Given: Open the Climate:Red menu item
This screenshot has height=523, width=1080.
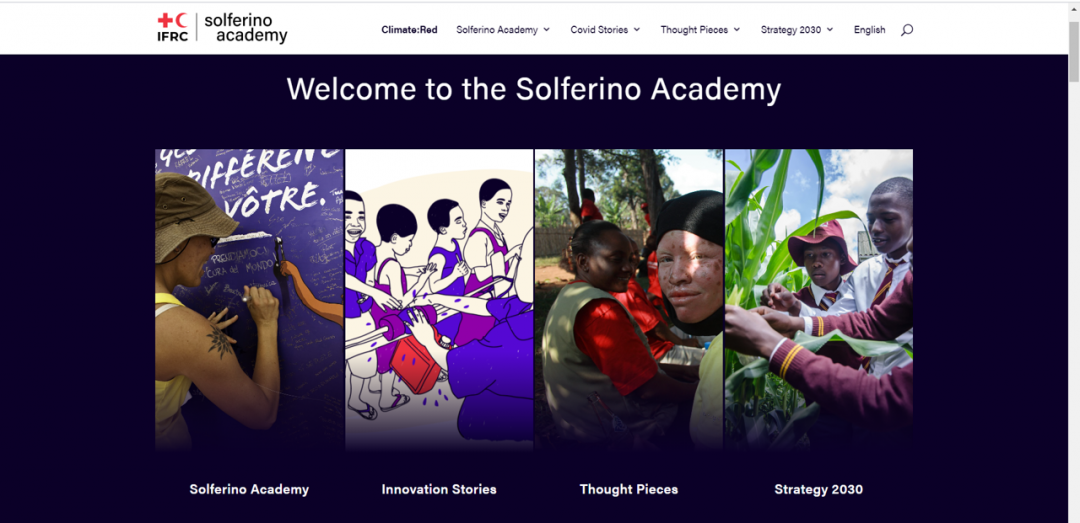Looking at the screenshot, I should [x=409, y=30].
